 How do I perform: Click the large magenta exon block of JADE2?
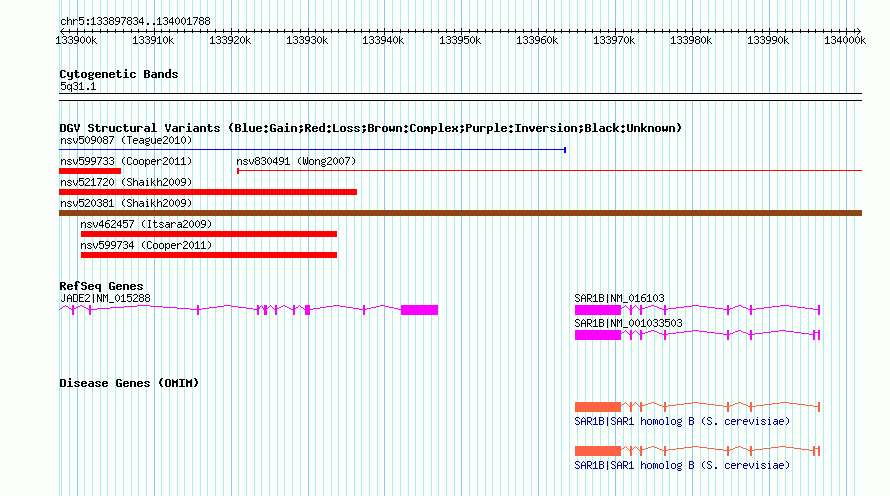419,310
